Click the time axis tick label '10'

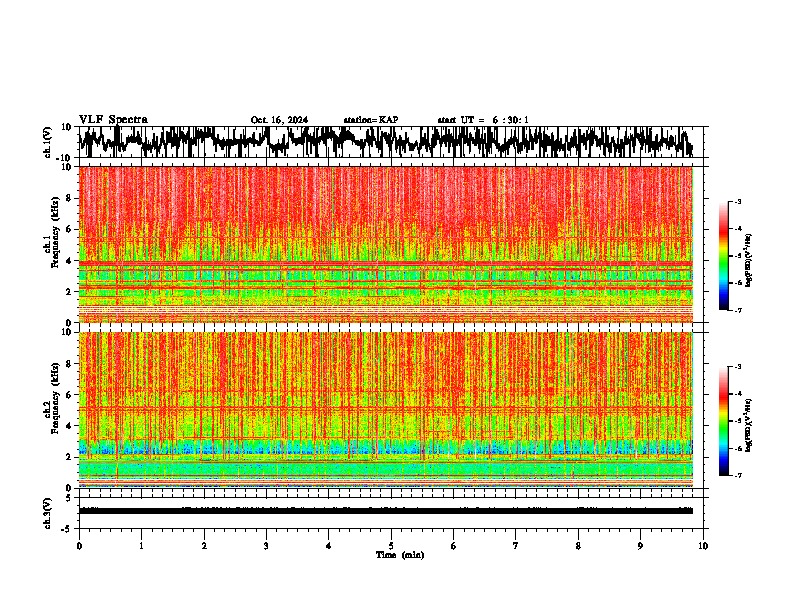tap(703, 546)
